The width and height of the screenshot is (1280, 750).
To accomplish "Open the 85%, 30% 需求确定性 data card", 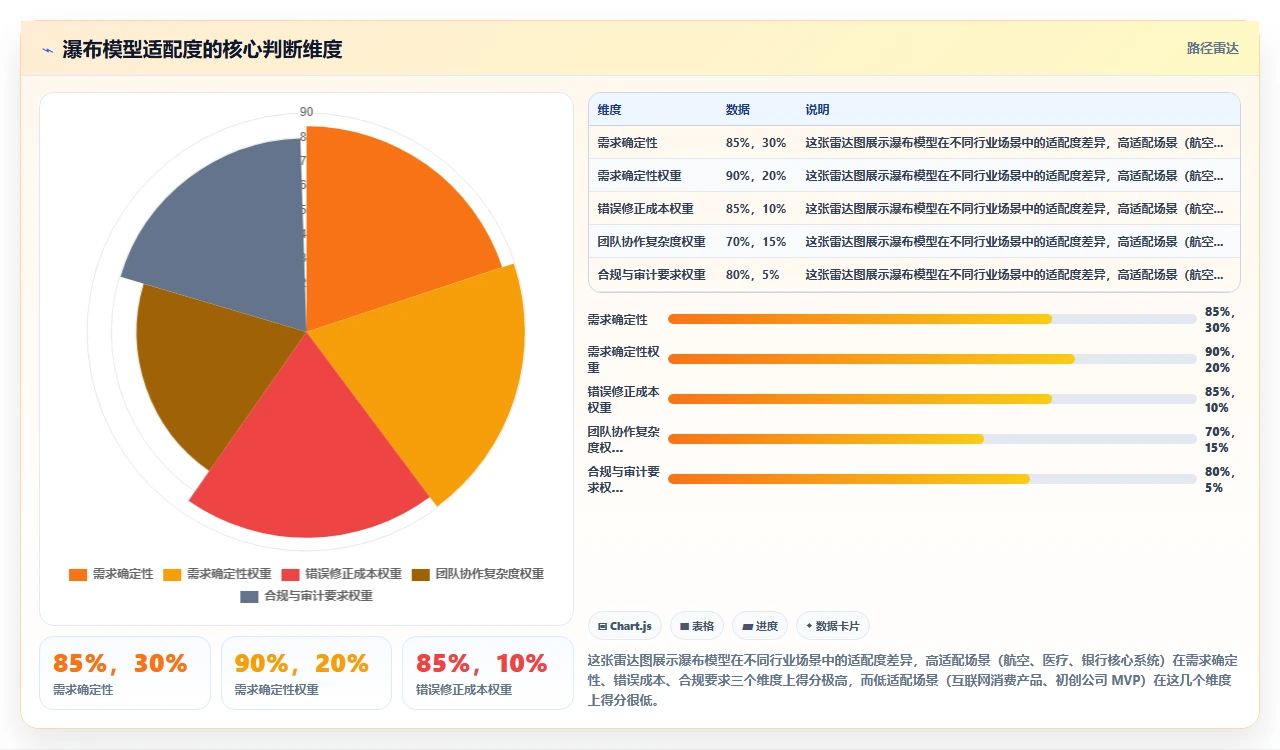I will [125, 673].
